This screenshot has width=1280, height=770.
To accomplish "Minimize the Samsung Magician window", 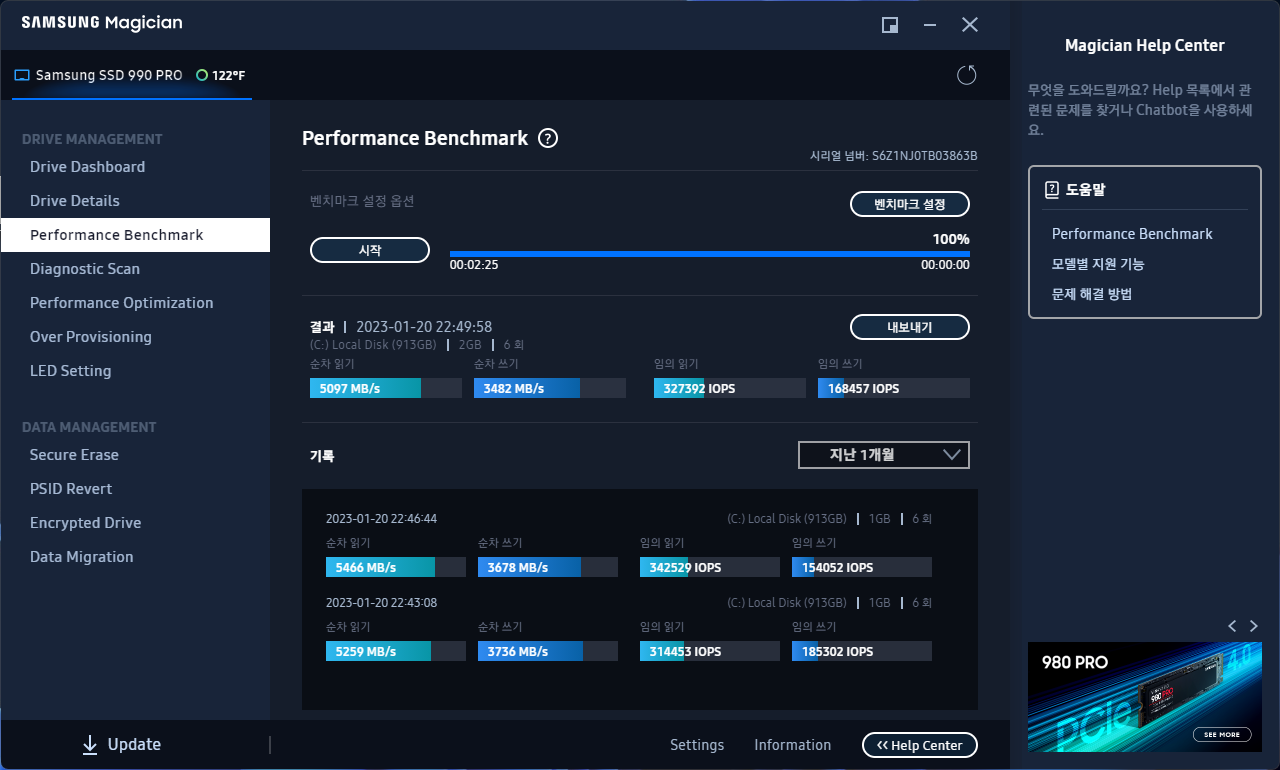I will (x=930, y=25).
